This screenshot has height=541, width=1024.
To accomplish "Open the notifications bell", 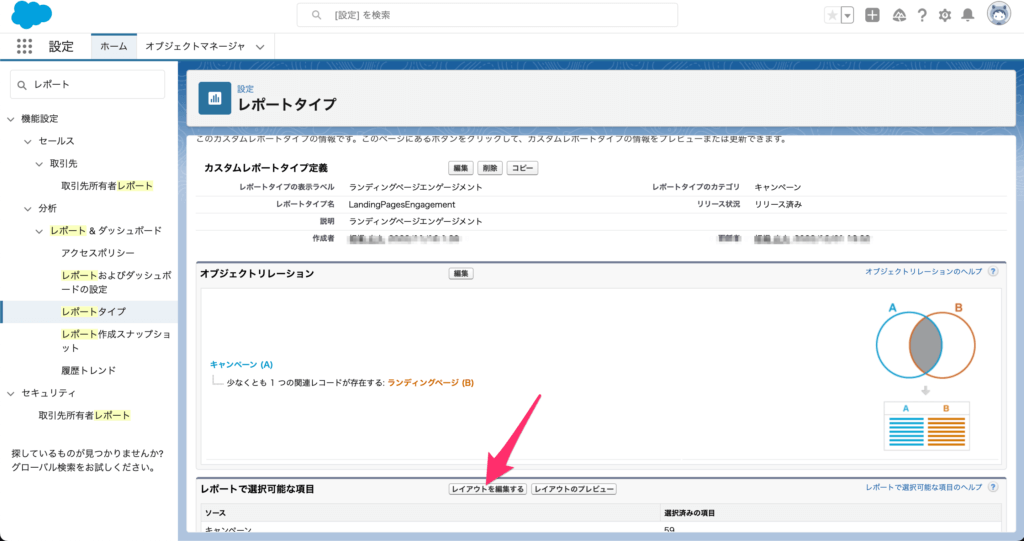I will 968,15.
